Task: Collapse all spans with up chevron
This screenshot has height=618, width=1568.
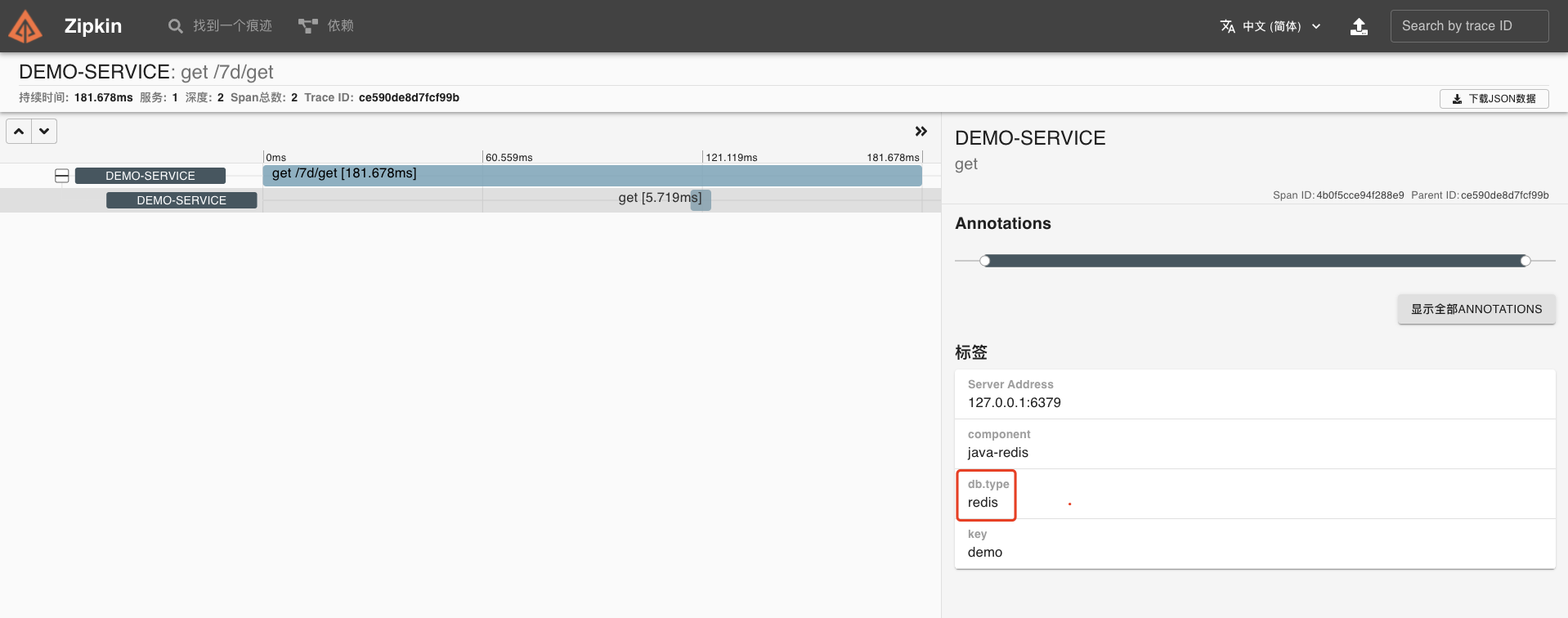Action: coord(19,131)
